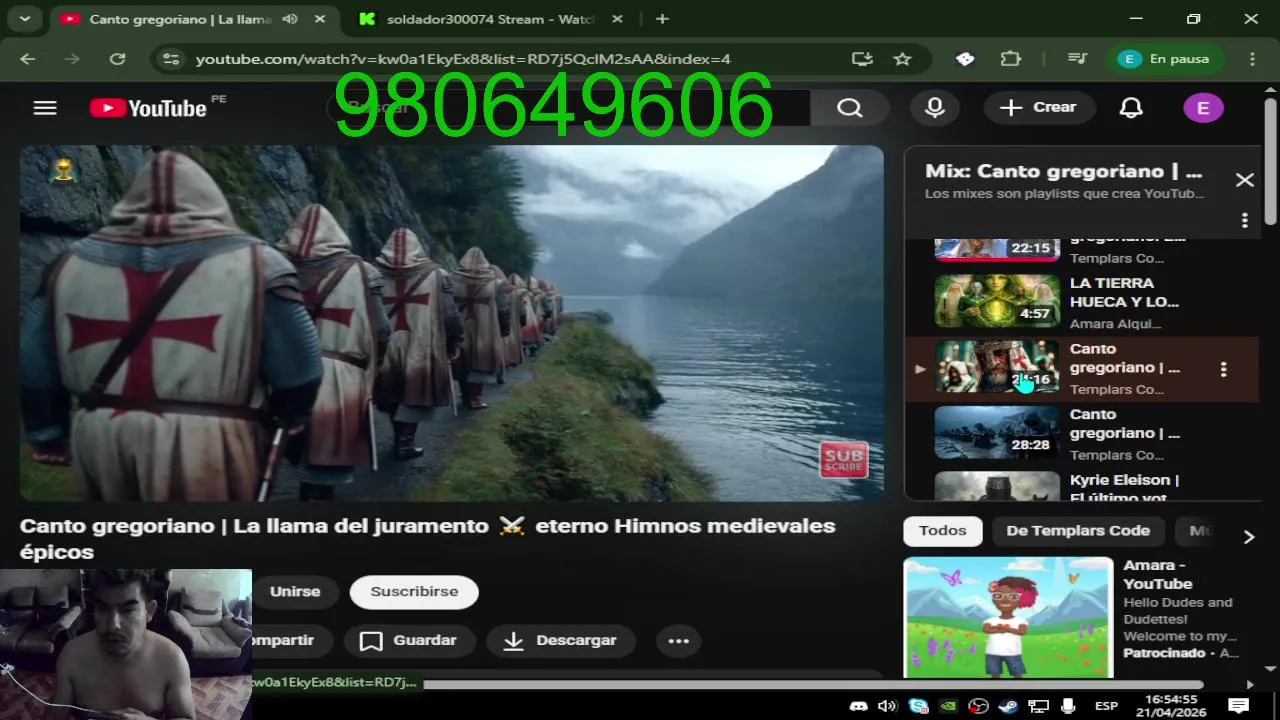Viewport: 1280px width, 720px height.
Task: Click the pinned extension icon beside star
Action: [965, 59]
